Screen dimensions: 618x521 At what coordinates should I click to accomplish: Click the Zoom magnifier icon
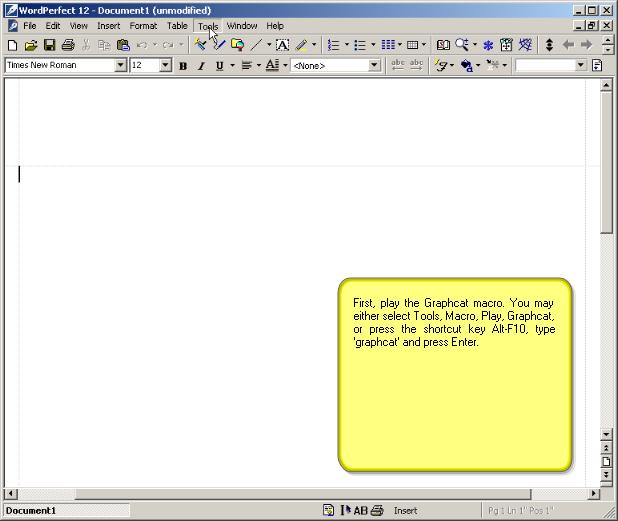[x=462, y=45]
